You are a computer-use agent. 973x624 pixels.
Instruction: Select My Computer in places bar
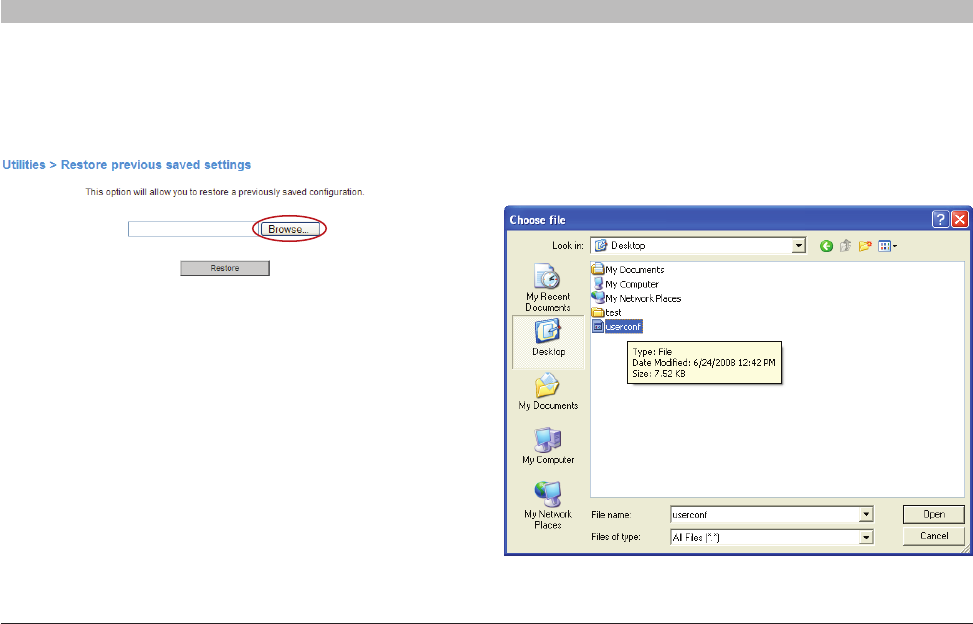click(547, 446)
